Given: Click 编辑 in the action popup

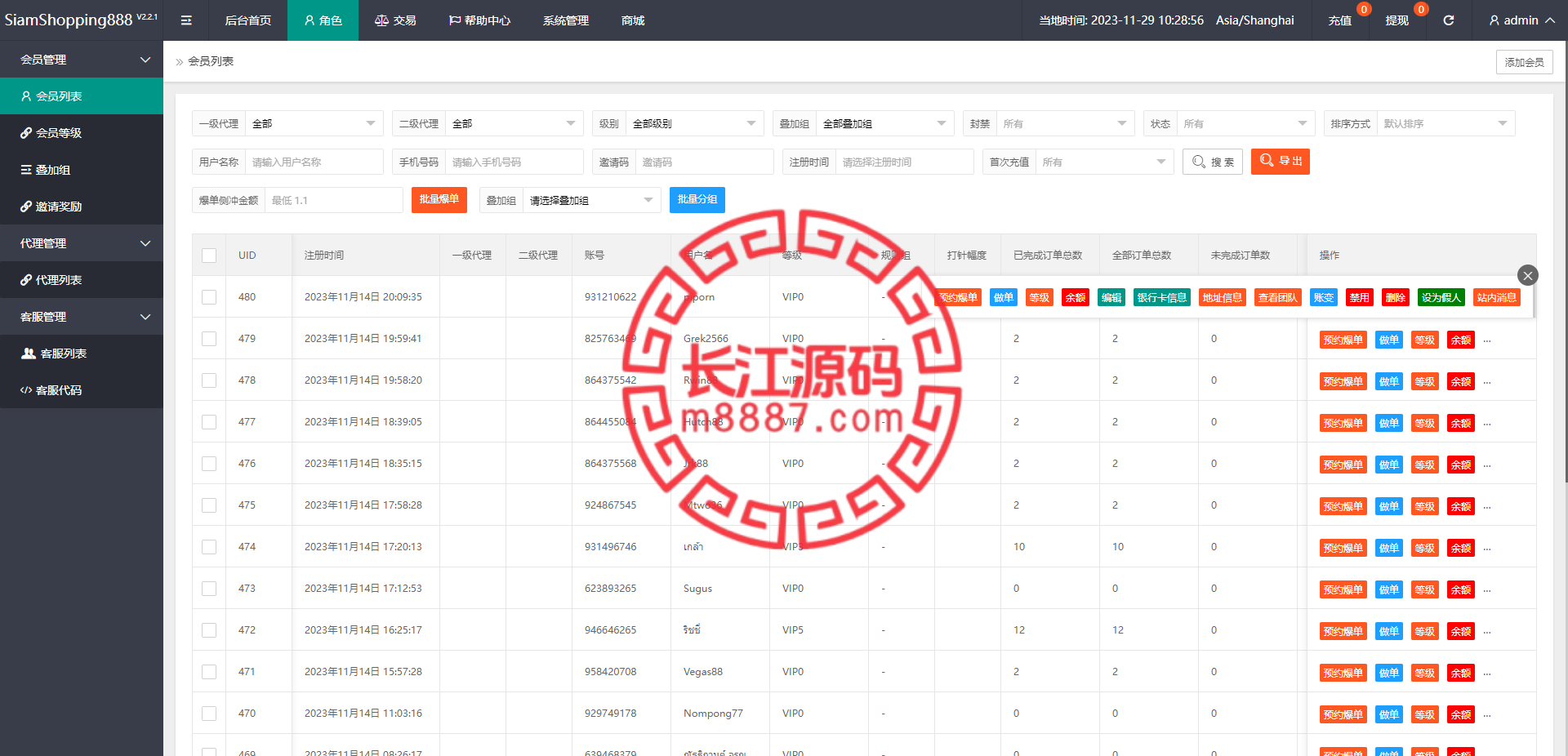Looking at the screenshot, I should [x=1111, y=297].
